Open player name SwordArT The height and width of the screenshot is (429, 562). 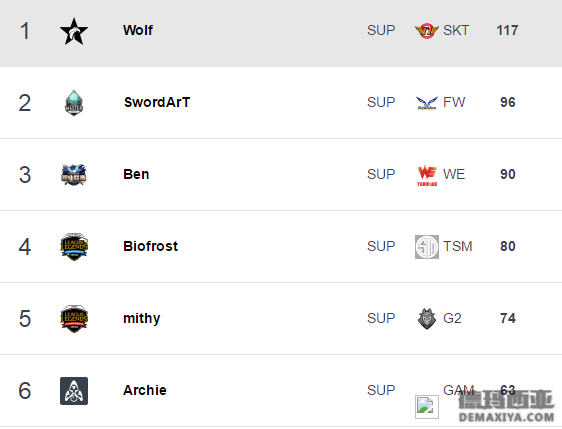157,102
